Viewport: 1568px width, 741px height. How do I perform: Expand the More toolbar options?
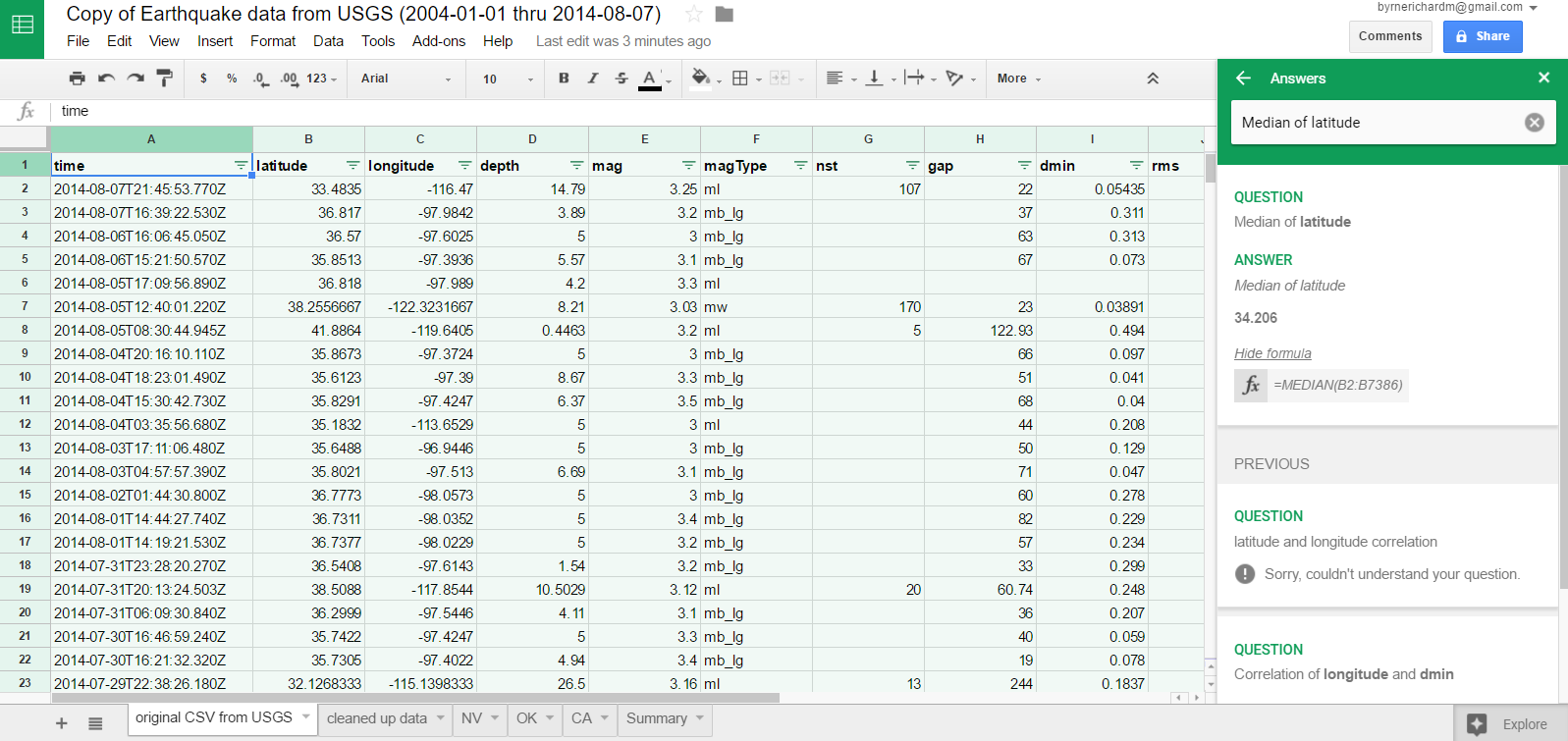pos(1019,79)
